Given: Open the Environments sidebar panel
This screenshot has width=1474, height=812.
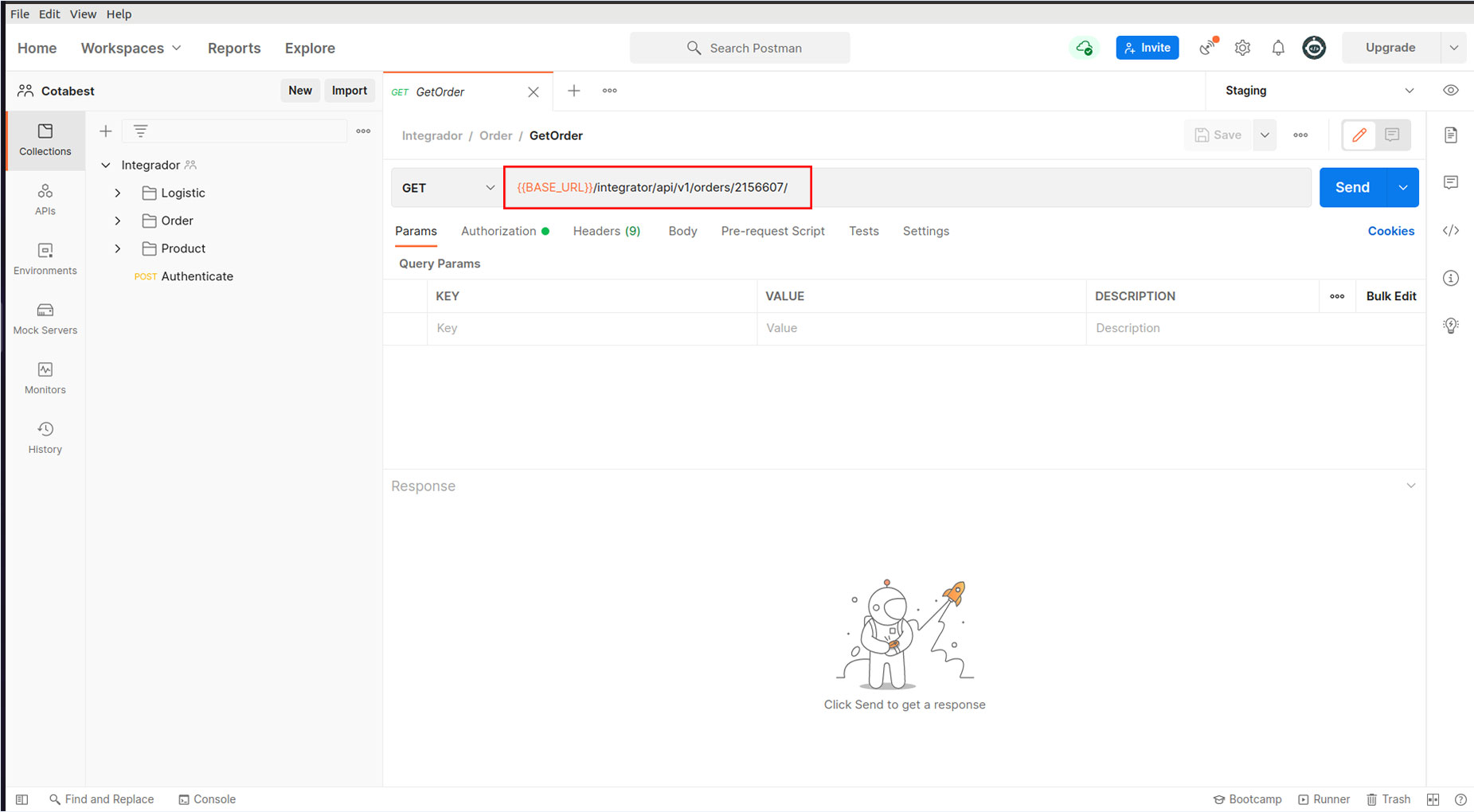Looking at the screenshot, I should click(45, 260).
